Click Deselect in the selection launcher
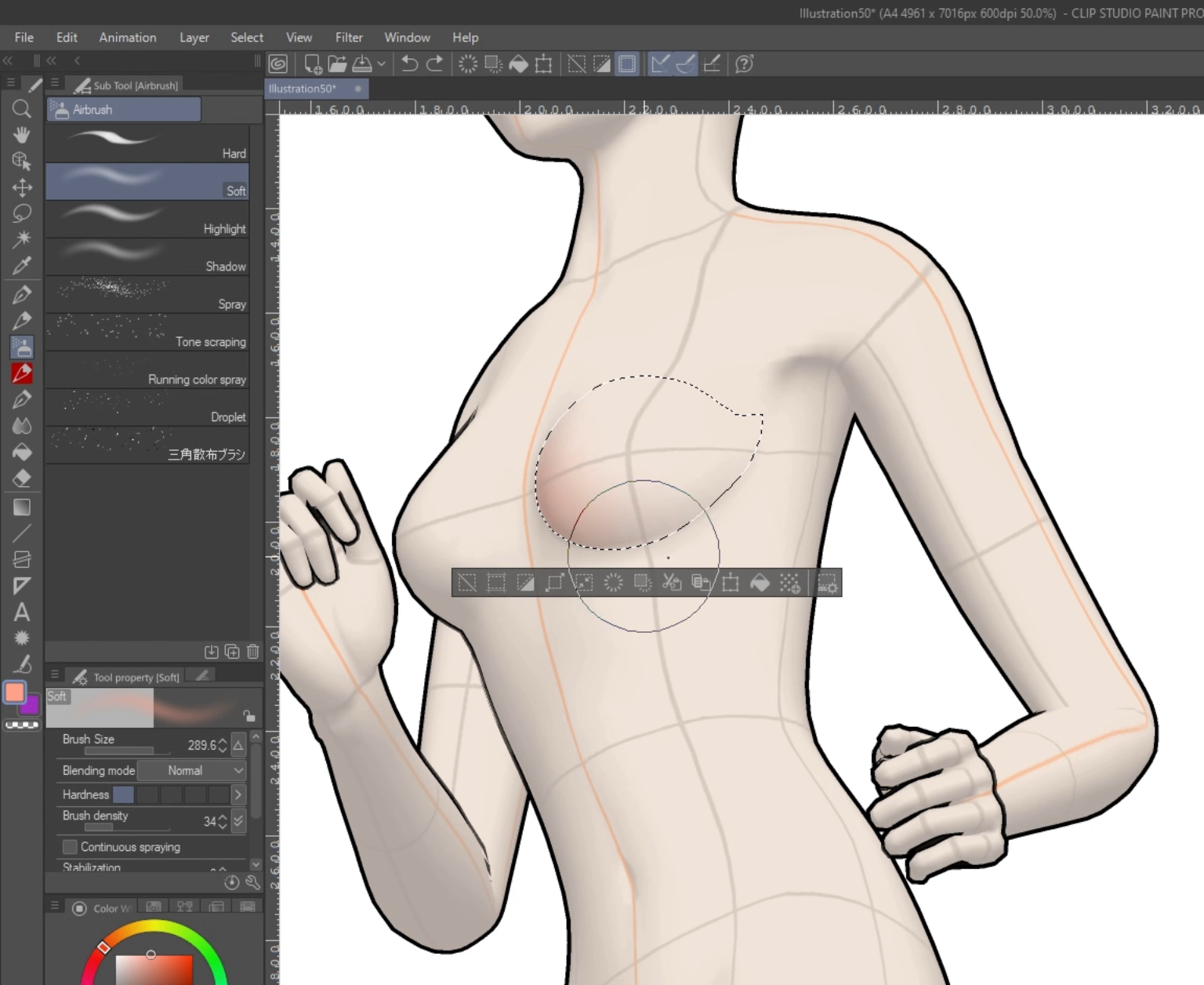The height and width of the screenshot is (985, 1204). [x=467, y=583]
